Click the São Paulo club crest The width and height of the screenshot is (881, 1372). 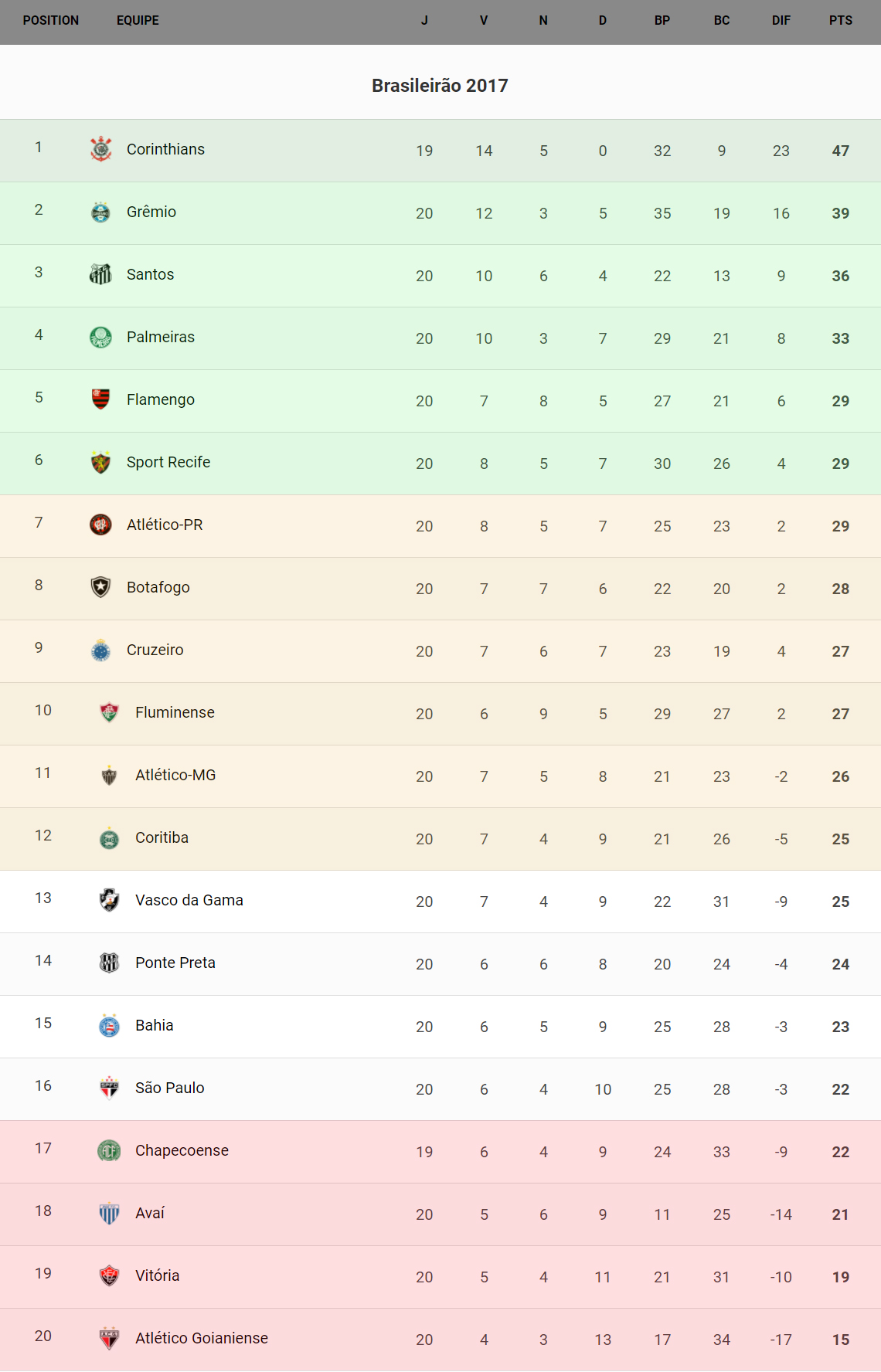109,1088
